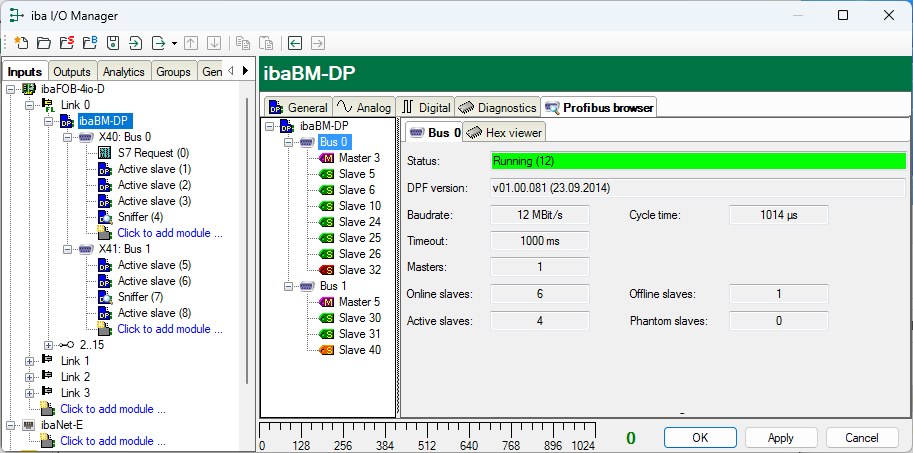Click the folder icon marked with red S
Screen dimensions: 913x453
click(x=67, y=43)
